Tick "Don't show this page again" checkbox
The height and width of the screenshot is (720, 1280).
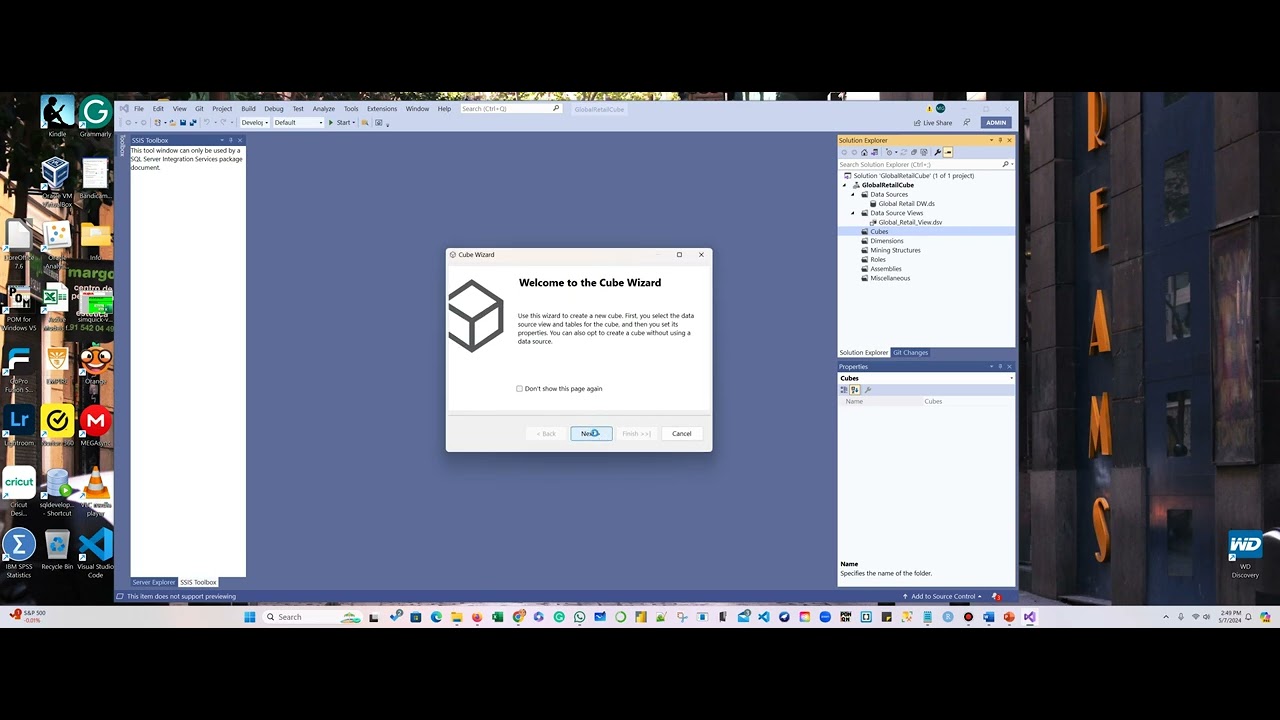(x=519, y=388)
